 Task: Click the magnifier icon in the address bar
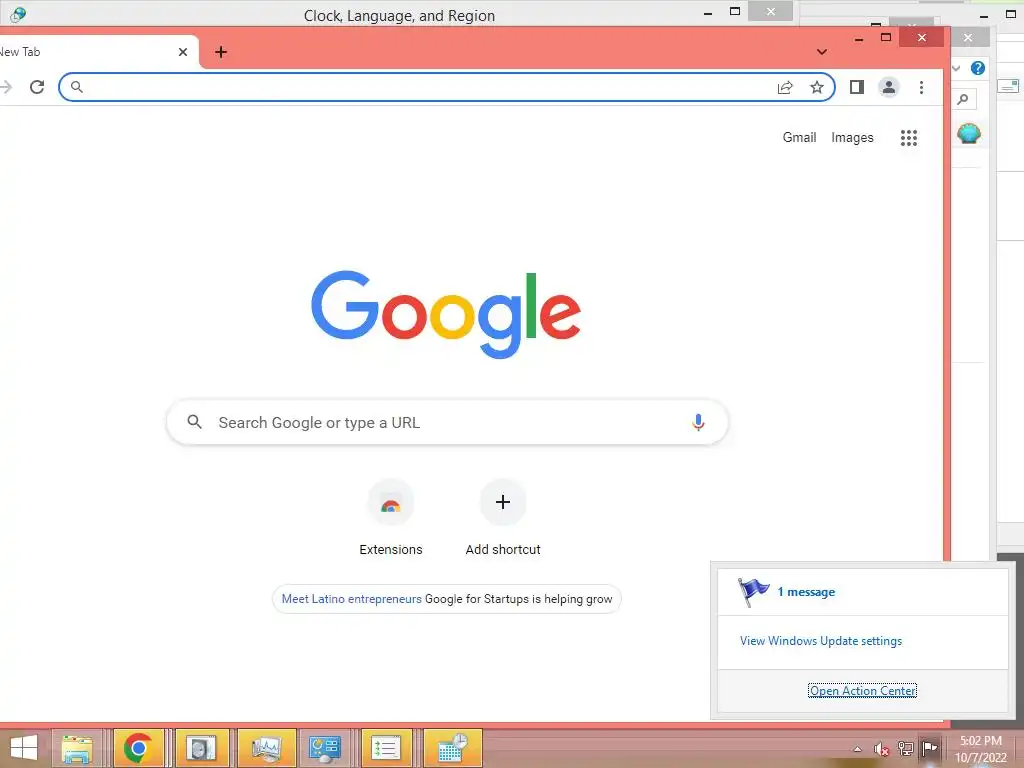coord(76,87)
